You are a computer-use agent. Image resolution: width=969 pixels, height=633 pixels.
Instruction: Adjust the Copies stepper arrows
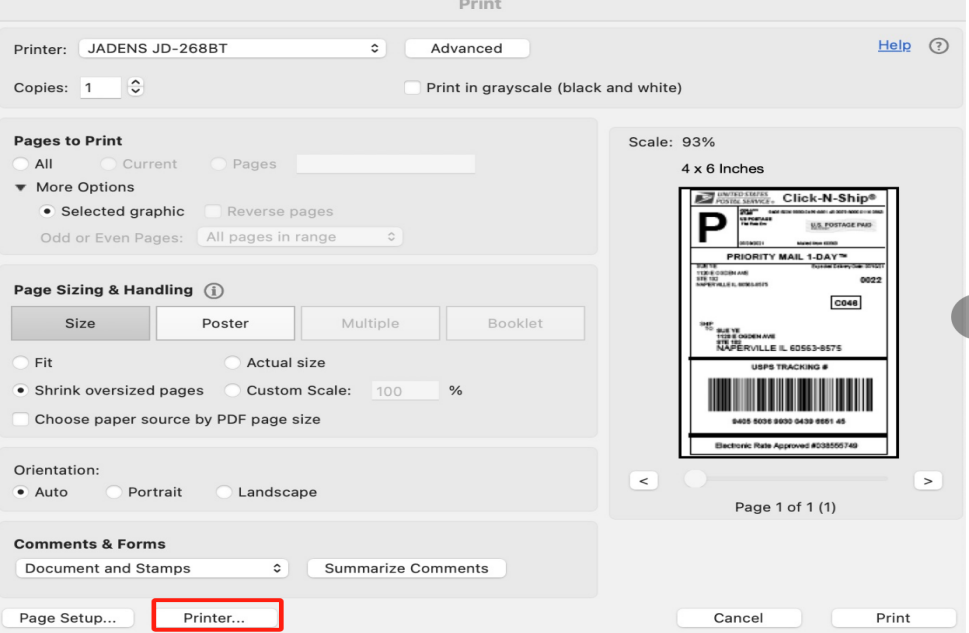tap(135, 87)
